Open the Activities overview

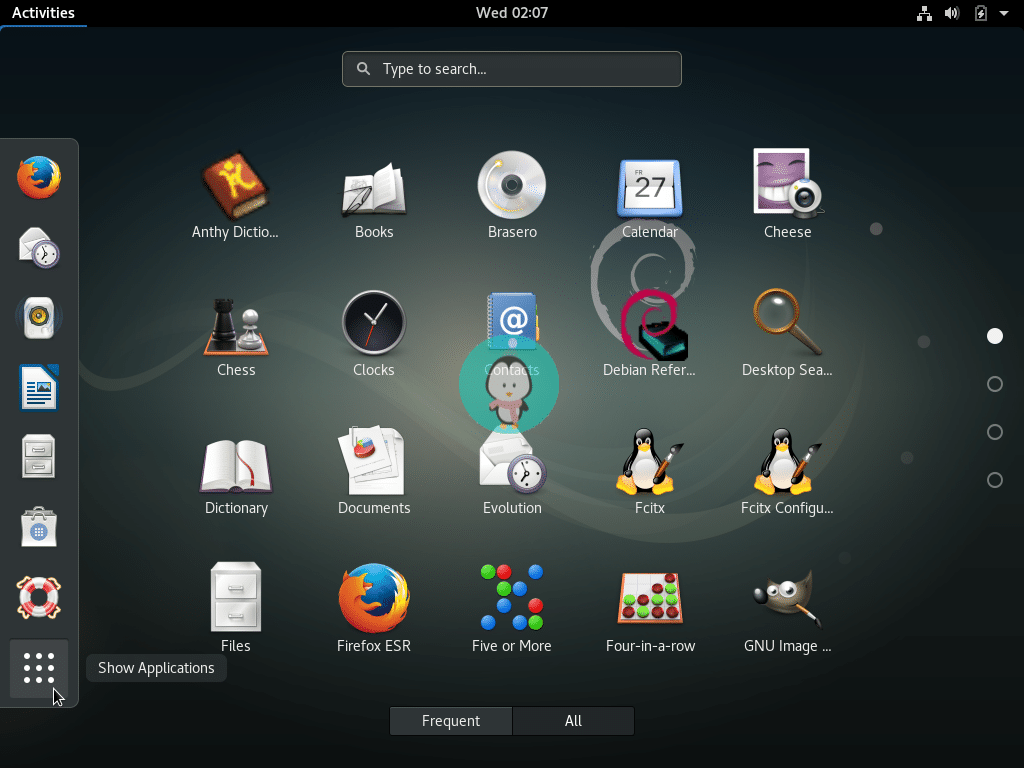[44, 13]
